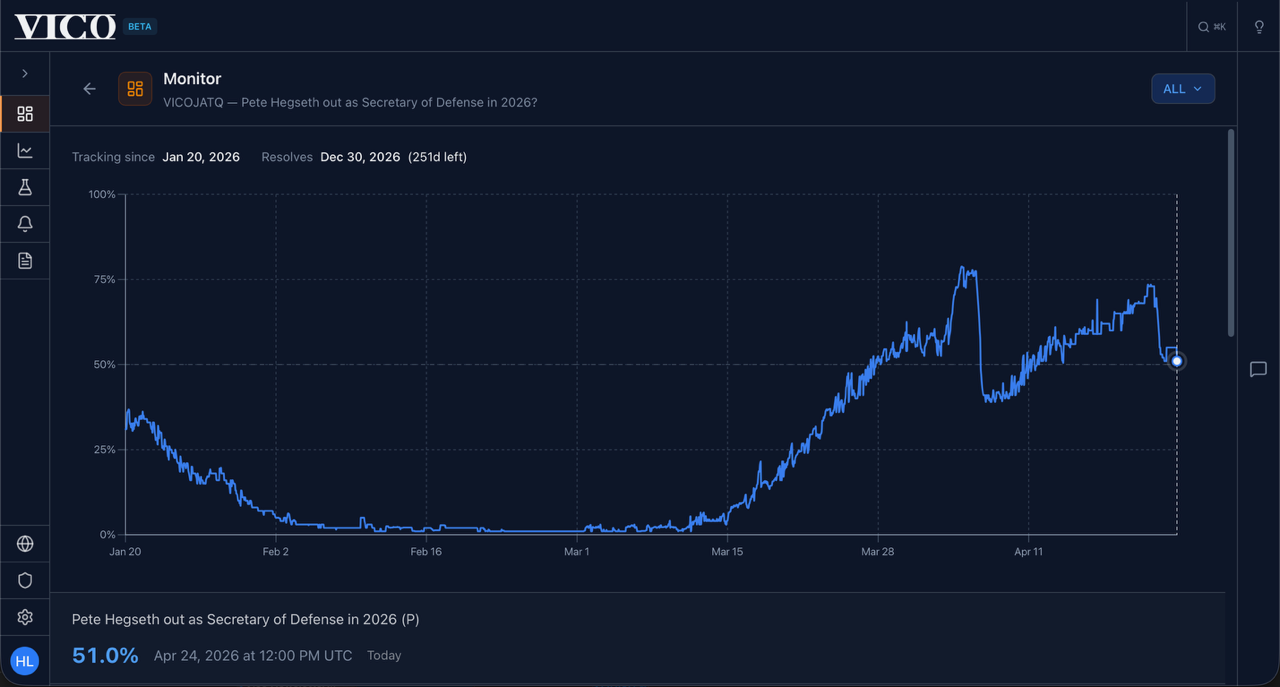The image size is (1280, 687).
Task: Click the VICOJATQ market subtitle text
Action: (x=350, y=103)
